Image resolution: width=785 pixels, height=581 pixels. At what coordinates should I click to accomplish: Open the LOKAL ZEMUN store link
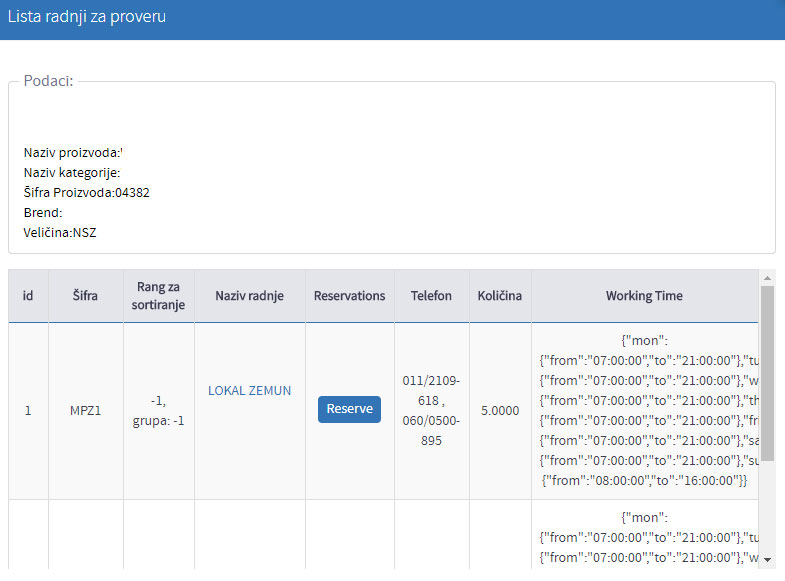[x=249, y=390]
